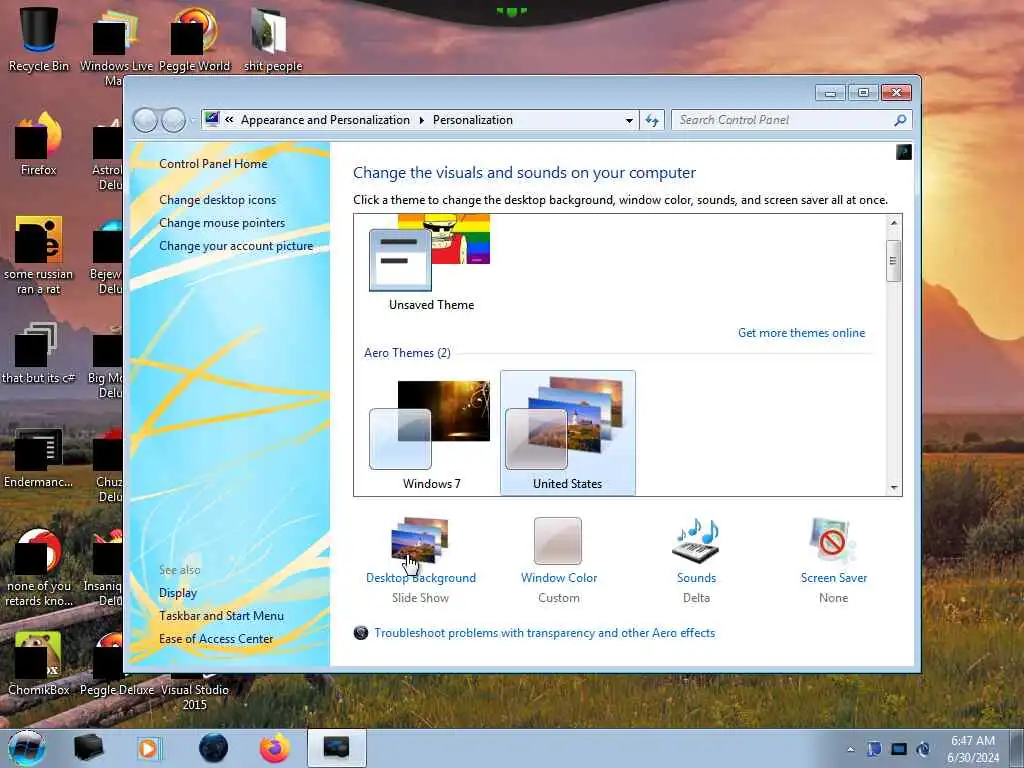Viewport: 1024px width, 768px height.
Task: Click the network tray icon
Action: coord(899,749)
